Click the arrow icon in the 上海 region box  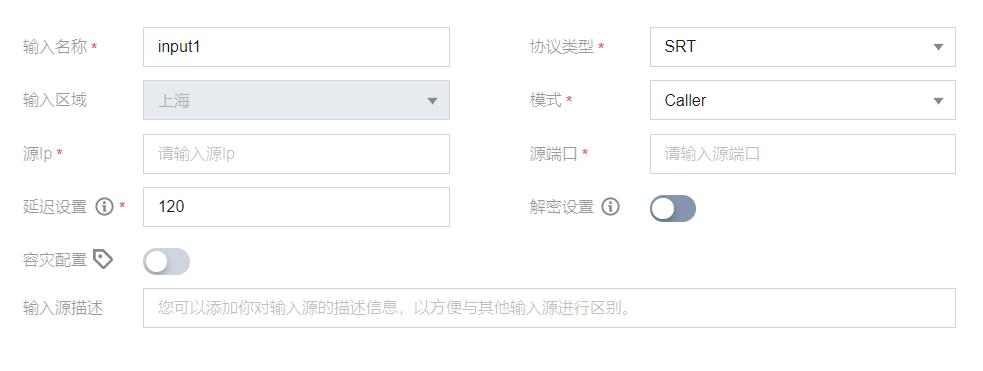point(432,100)
